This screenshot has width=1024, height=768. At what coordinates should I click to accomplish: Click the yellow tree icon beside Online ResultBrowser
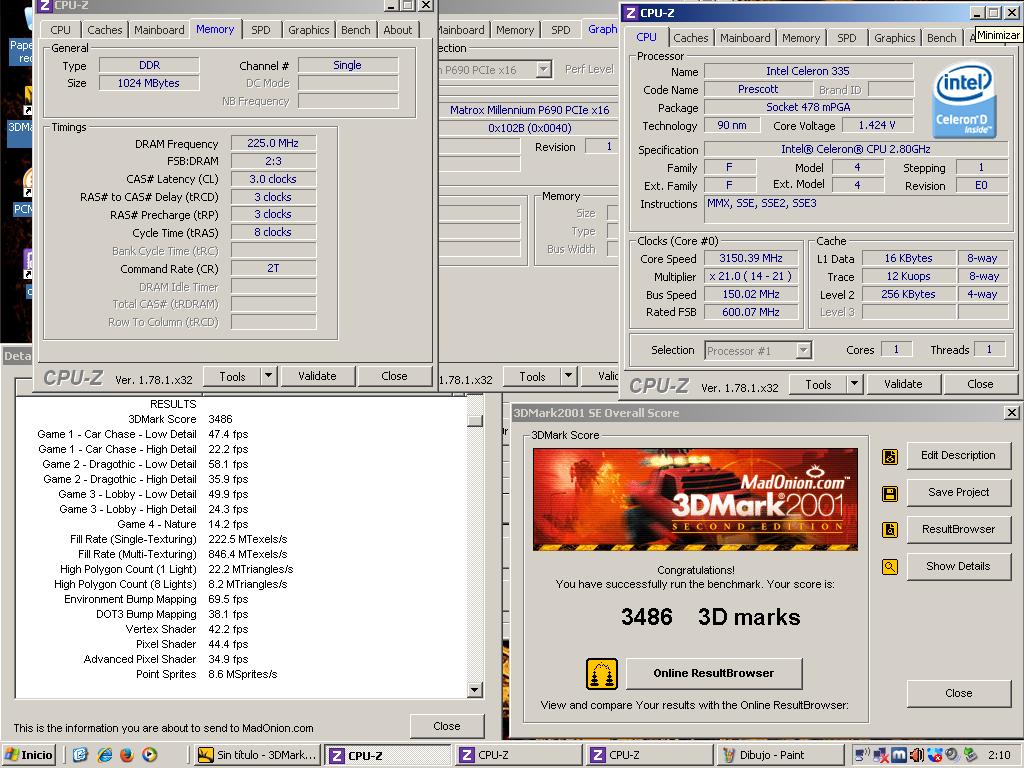click(601, 673)
